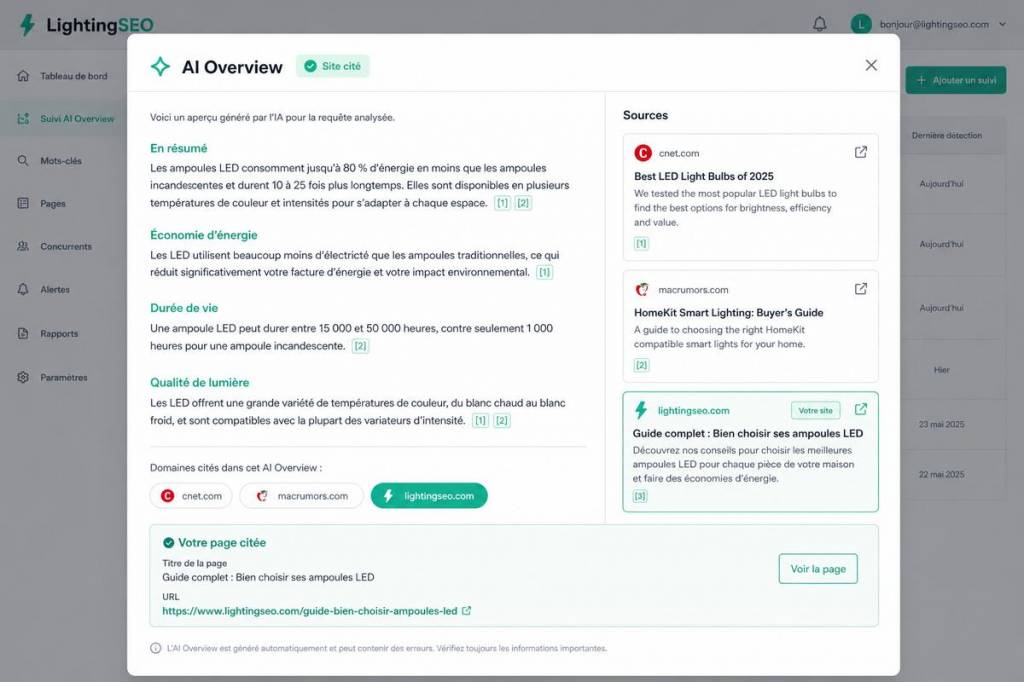Click the cnet.com logo in Sources
This screenshot has height=682, width=1024.
click(643, 153)
